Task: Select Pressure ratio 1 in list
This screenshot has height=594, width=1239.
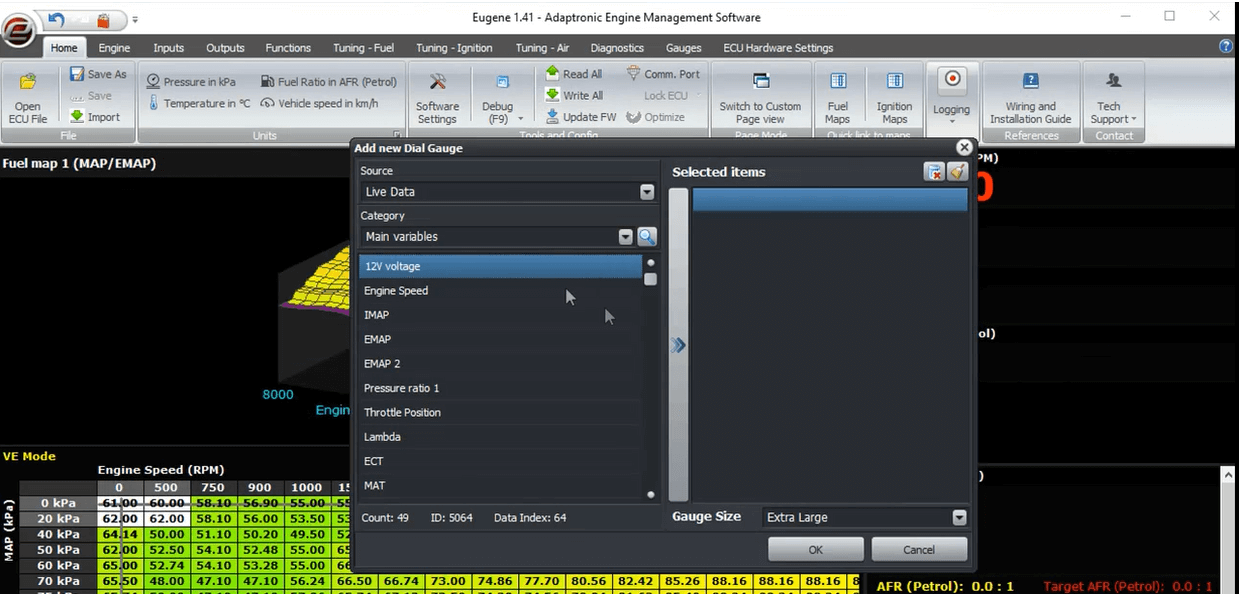Action: [500, 388]
